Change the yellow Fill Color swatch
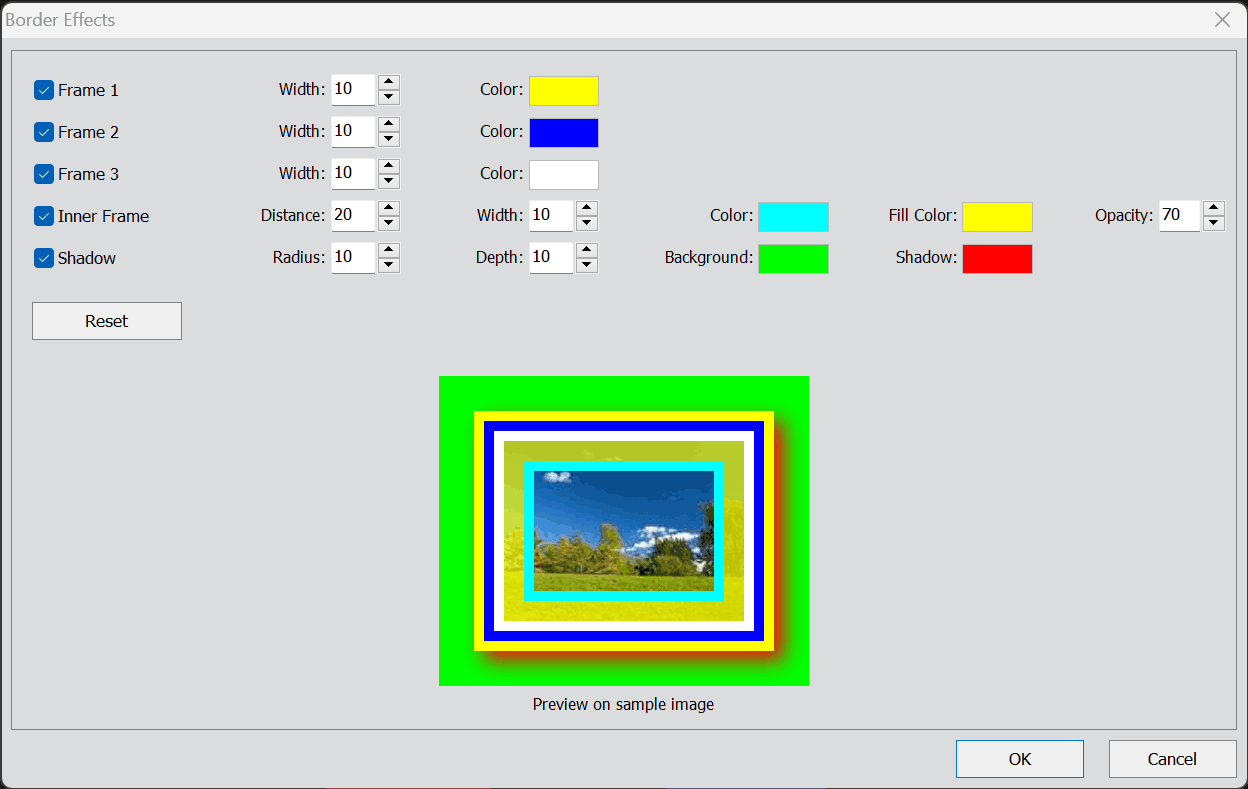The height and width of the screenshot is (789, 1248). (x=998, y=216)
